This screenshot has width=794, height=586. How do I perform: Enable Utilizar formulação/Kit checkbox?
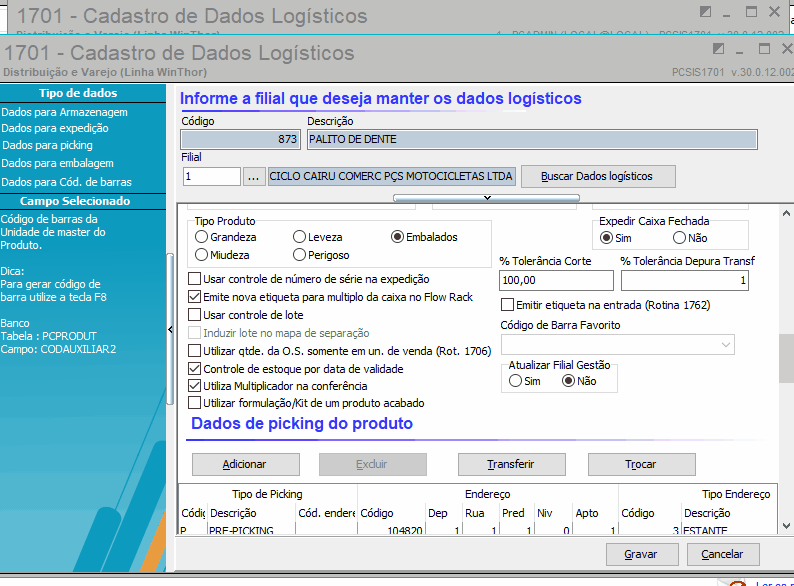pyautogui.click(x=194, y=403)
